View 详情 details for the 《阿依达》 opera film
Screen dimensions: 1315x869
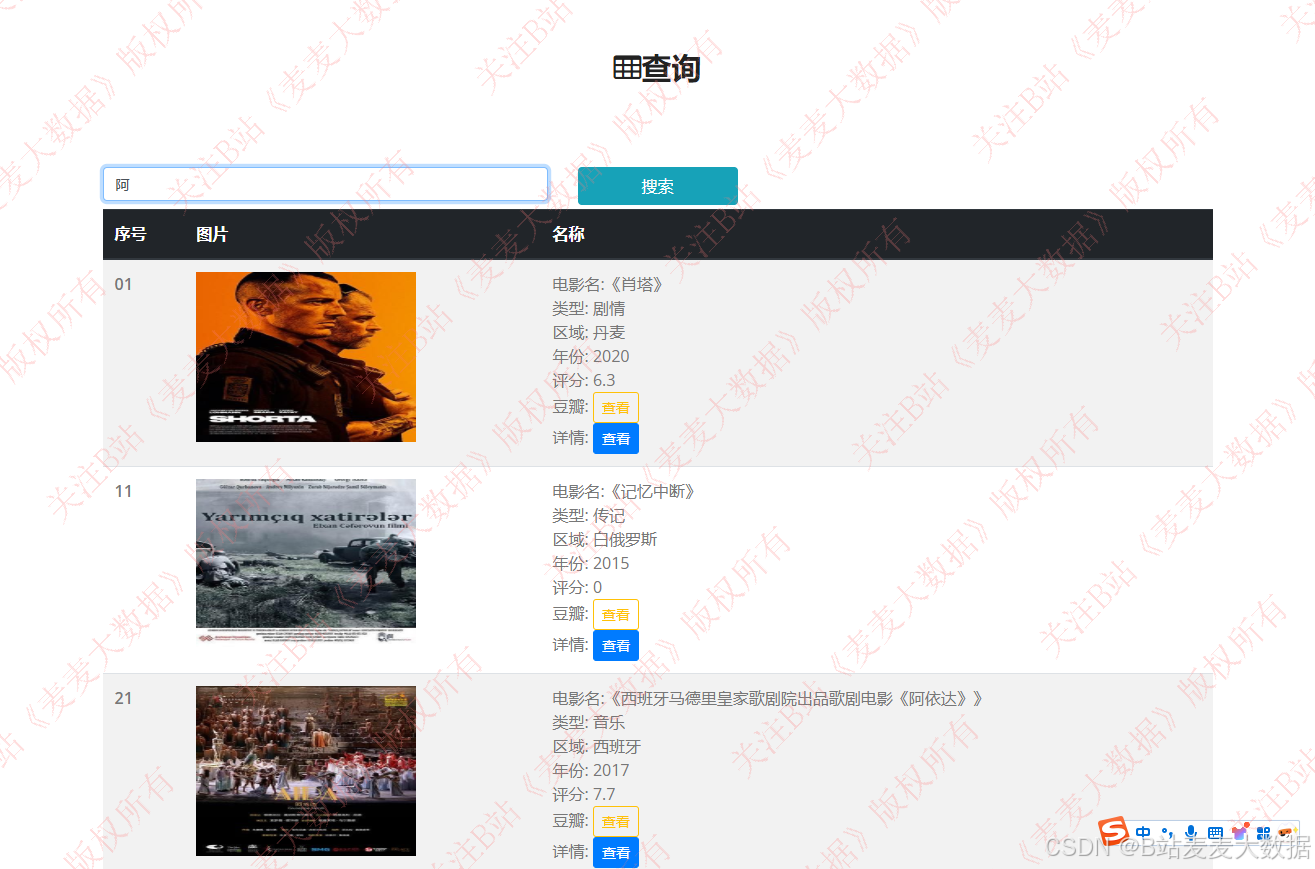(615, 852)
